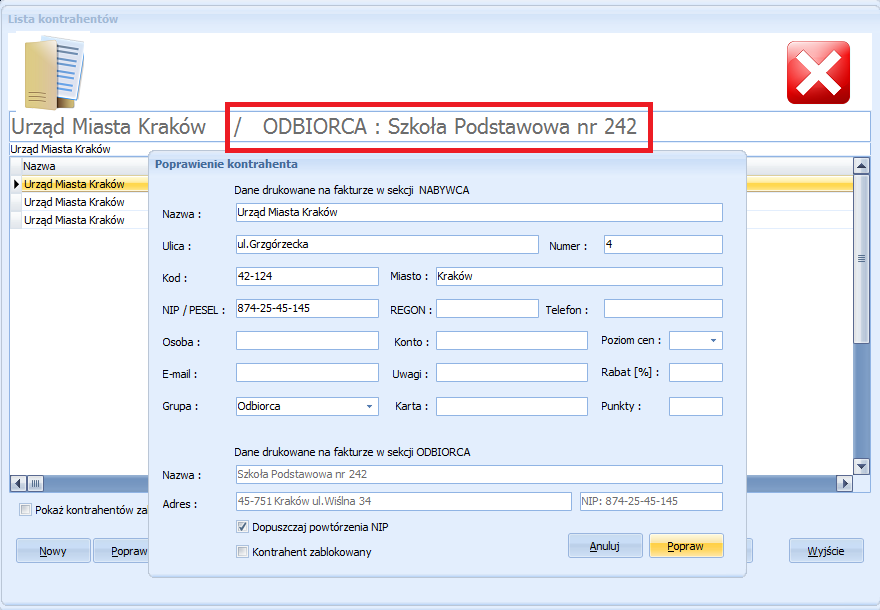Click the E-mail input field
This screenshot has height=610, width=880.
(x=308, y=373)
